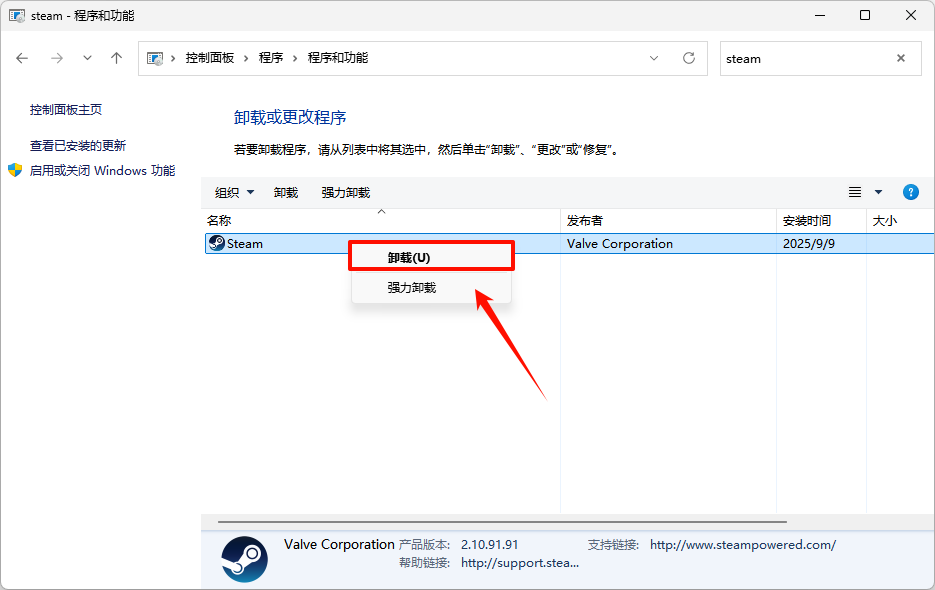The height and width of the screenshot is (590, 935).
Task: Click the window icon in title bar
Action: click(x=17, y=16)
